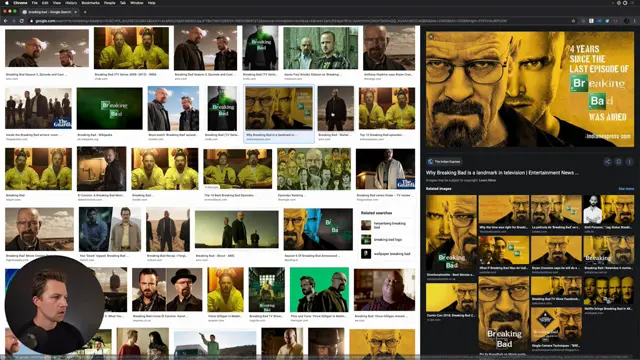
Task: Open the first result thumbnail of two men outdoors
Action: tap(47, 48)
